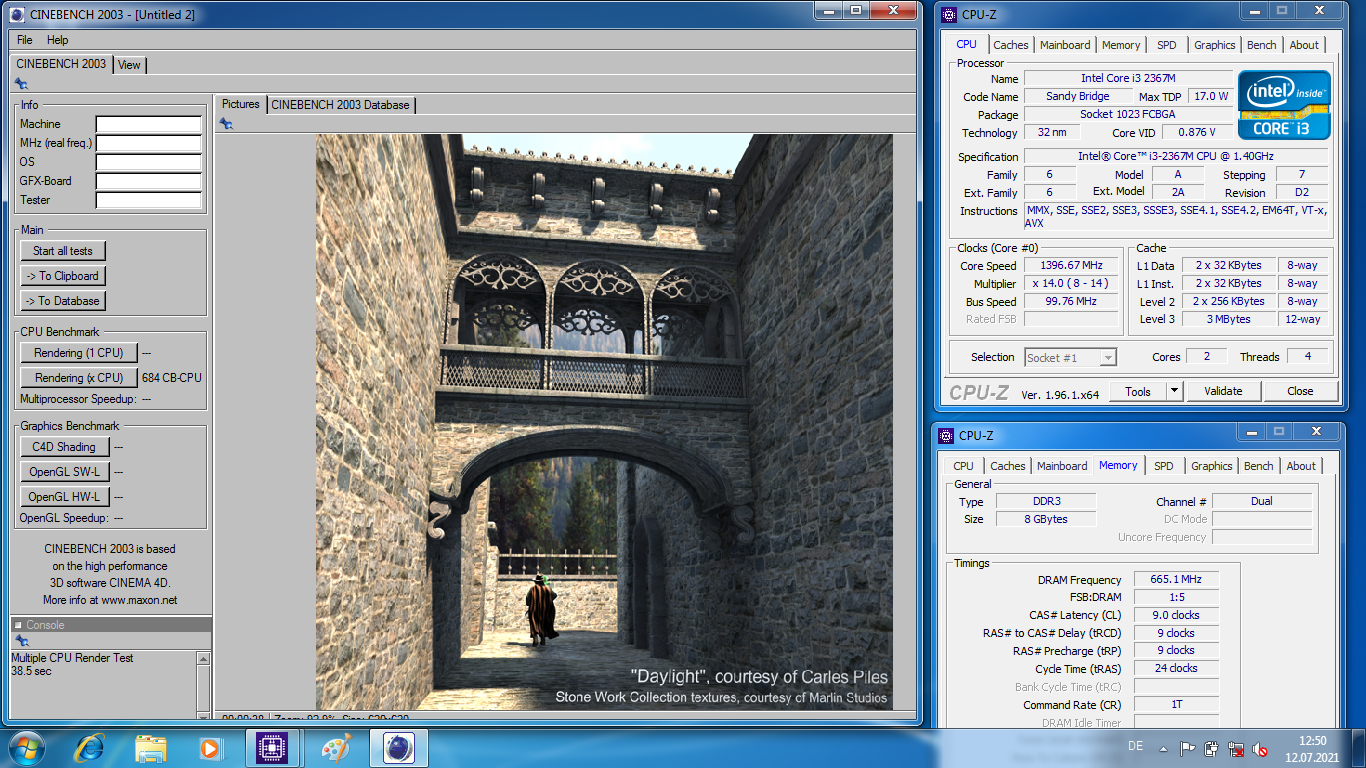1366x768 pixels.
Task: Open About tab in lower CPU-Z window
Action: point(1301,466)
